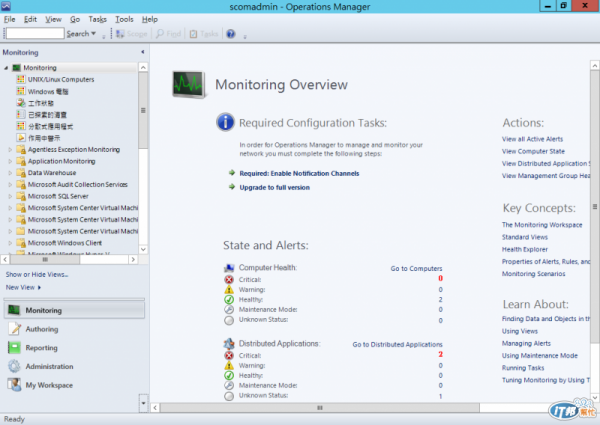
Task: Collapse the Monitoring root tree node
Action: [6, 68]
